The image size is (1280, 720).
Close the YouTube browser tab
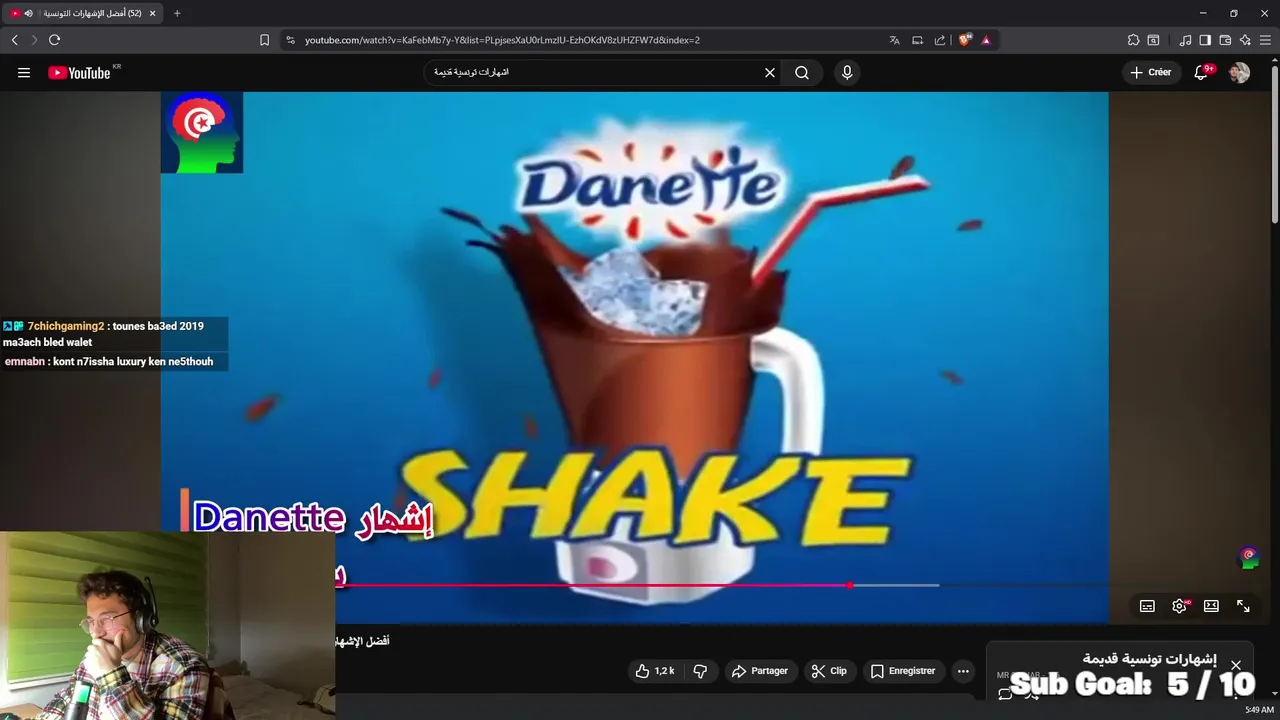pyautogui.click(x=152, y=13)
